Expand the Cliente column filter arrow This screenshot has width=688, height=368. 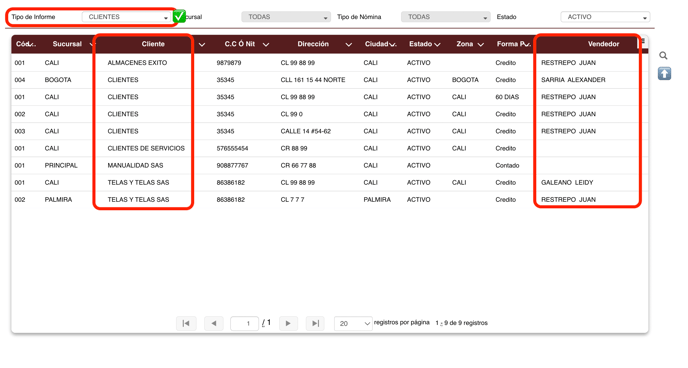tap(202, 44)
